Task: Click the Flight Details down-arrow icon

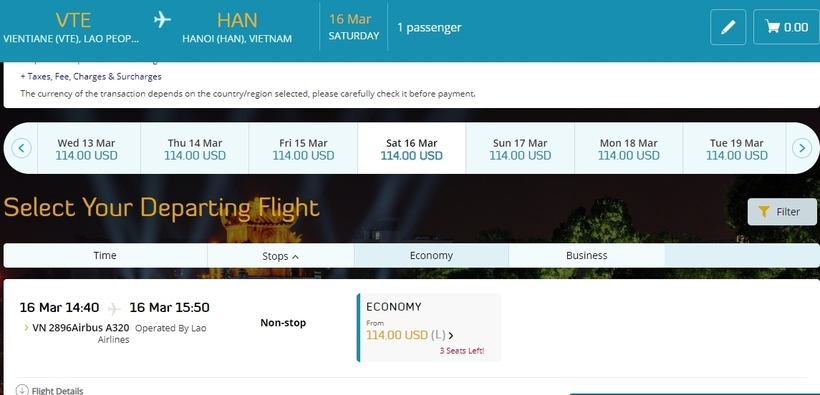Action: click(x=22, y=390)
